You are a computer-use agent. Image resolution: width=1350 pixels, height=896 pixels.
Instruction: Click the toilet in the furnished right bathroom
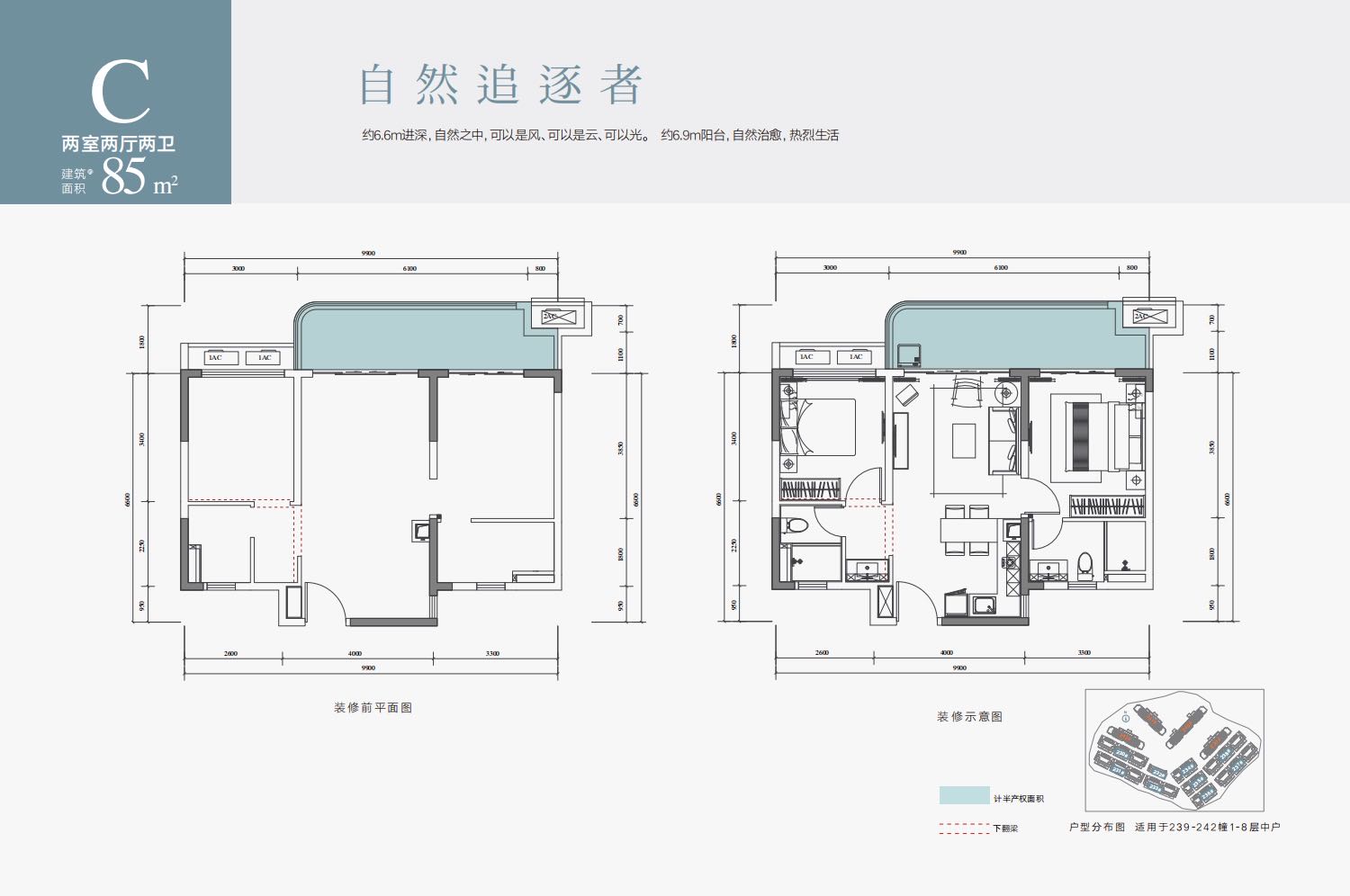pyautogui.click(x=1085, y=565)
